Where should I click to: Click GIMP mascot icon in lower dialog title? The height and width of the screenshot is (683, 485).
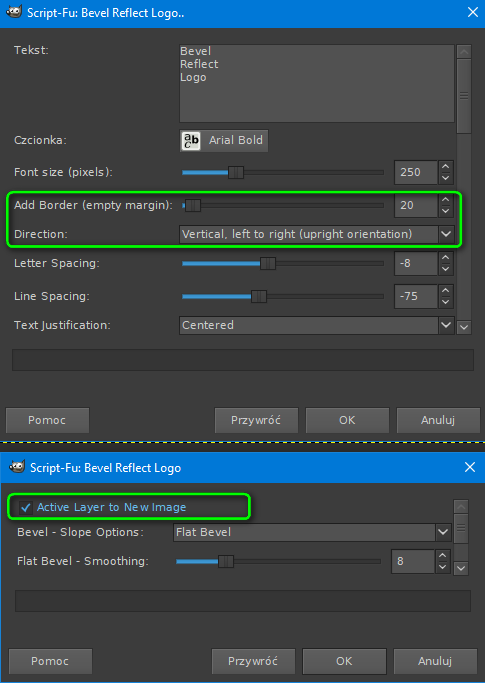(17, 467)
